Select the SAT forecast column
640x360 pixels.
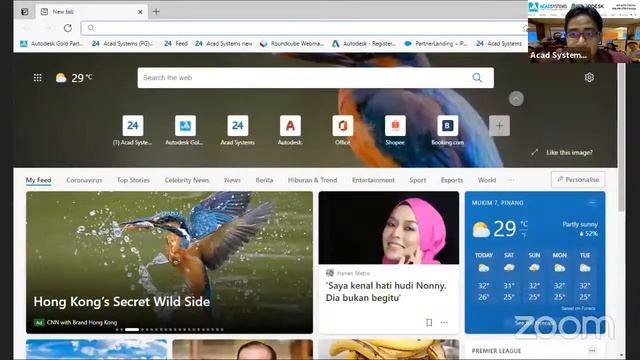pos(509,278)
